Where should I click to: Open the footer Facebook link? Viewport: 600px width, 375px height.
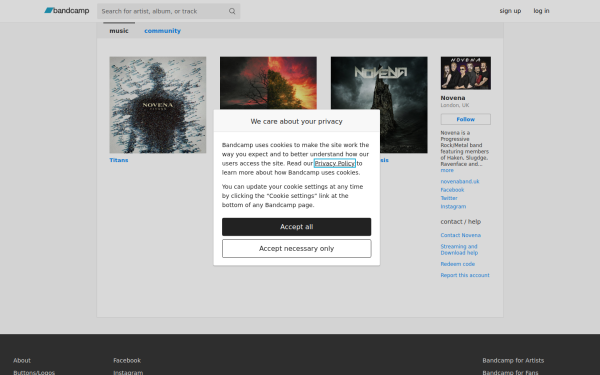(127, 360)
